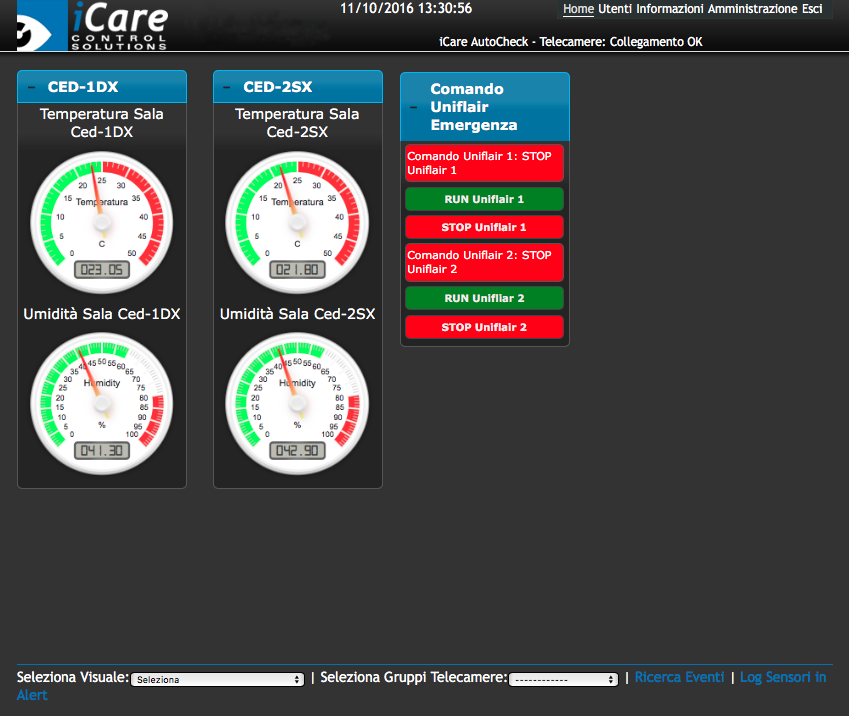Click the Umidità Sala Ced-2SX label

pos(297,314)
